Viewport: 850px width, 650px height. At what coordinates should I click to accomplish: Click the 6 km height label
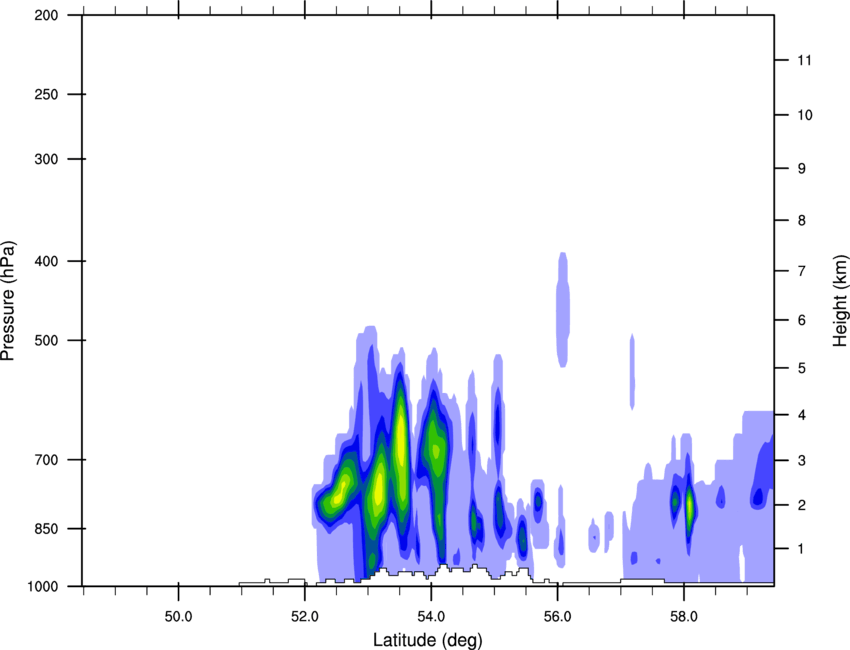[x=802, y=320]
